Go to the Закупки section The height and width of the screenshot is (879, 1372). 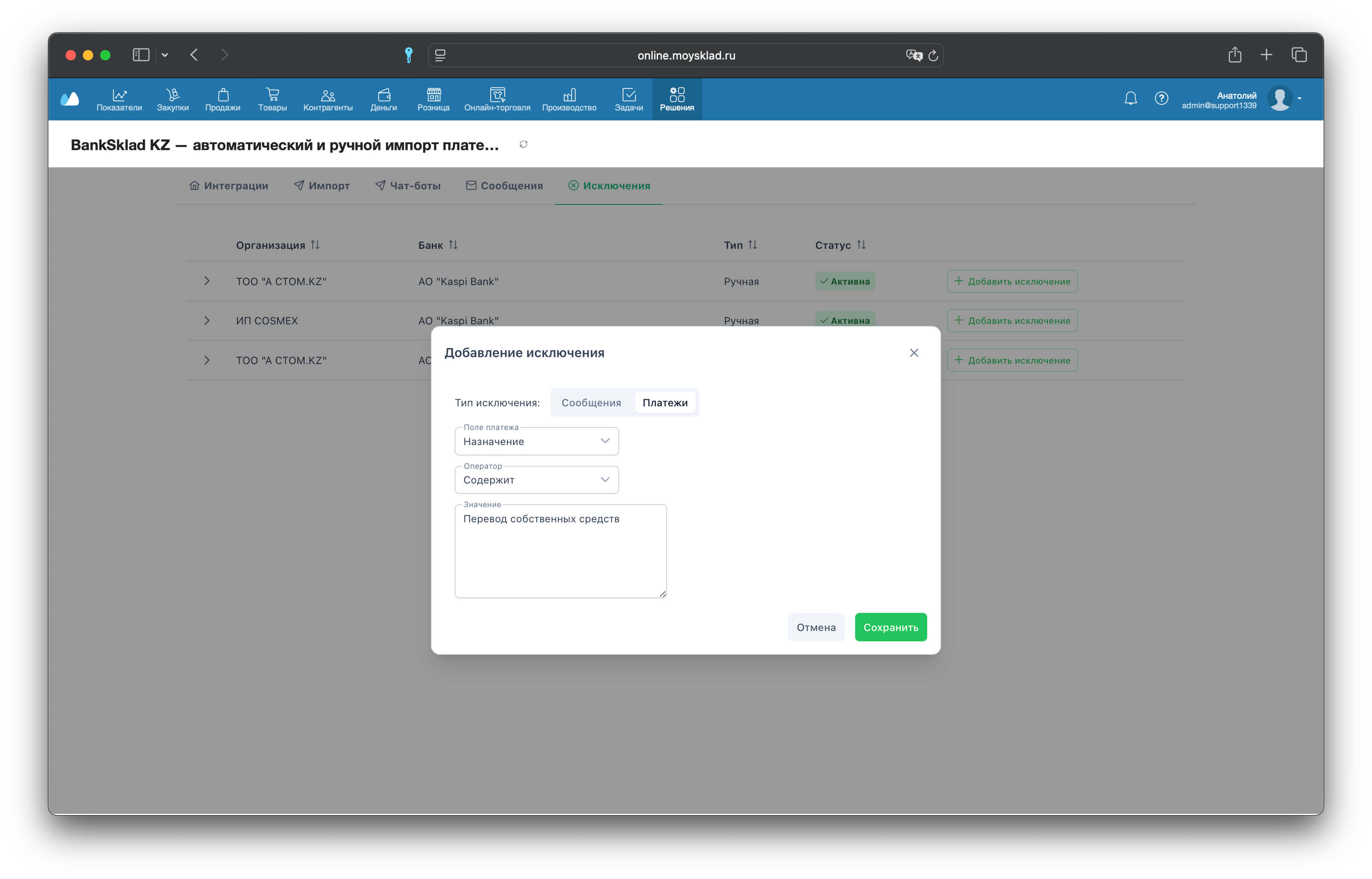click(173, 99)
